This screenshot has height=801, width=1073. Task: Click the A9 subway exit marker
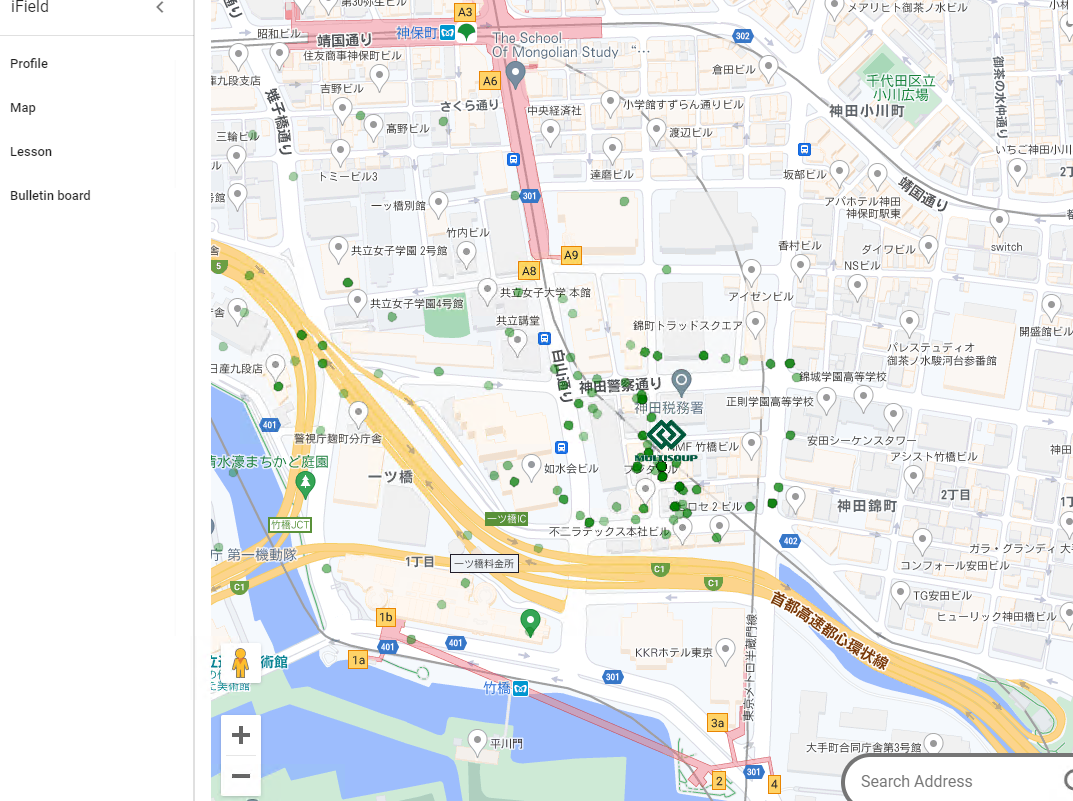coord(570,256)
